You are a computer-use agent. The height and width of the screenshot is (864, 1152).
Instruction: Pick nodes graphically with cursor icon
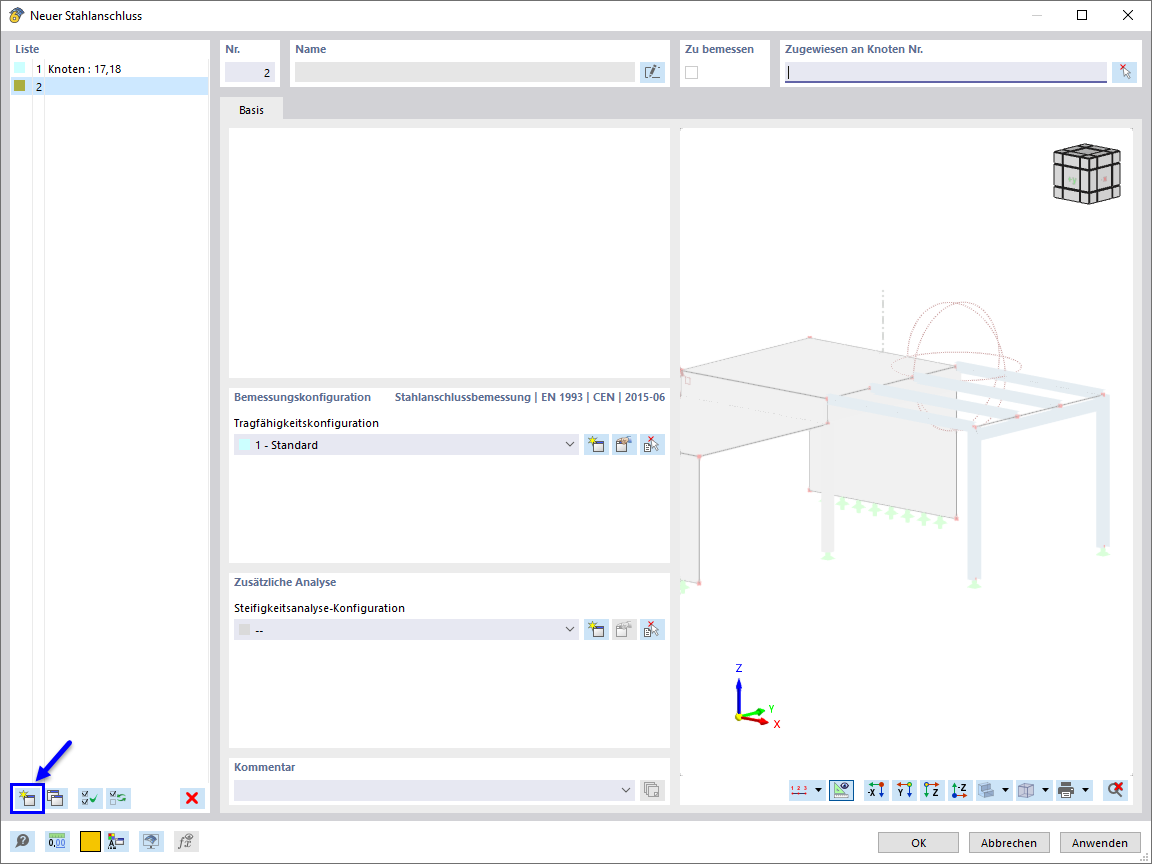pos(1124,72)
